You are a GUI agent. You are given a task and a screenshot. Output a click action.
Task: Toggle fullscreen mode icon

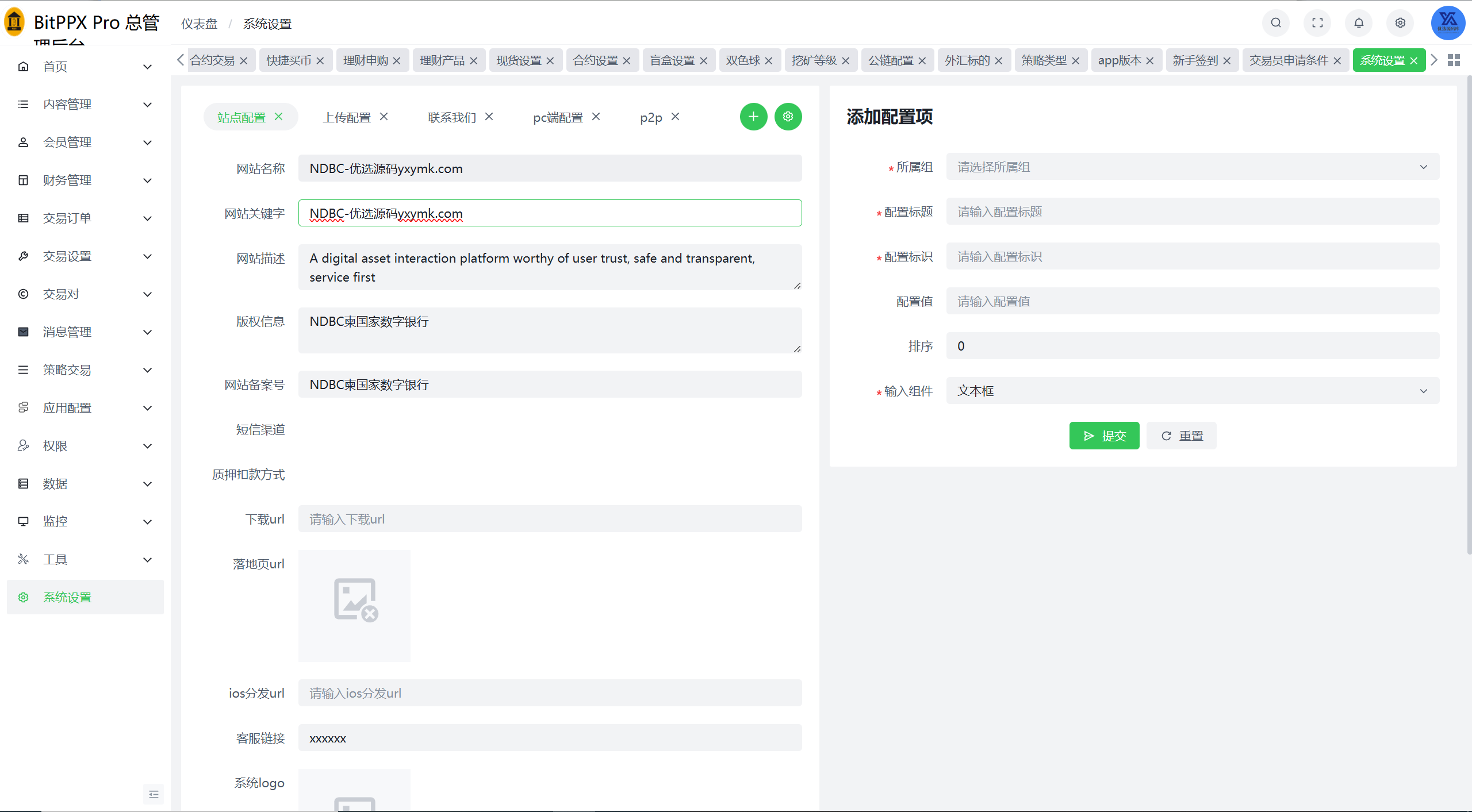1317,23
